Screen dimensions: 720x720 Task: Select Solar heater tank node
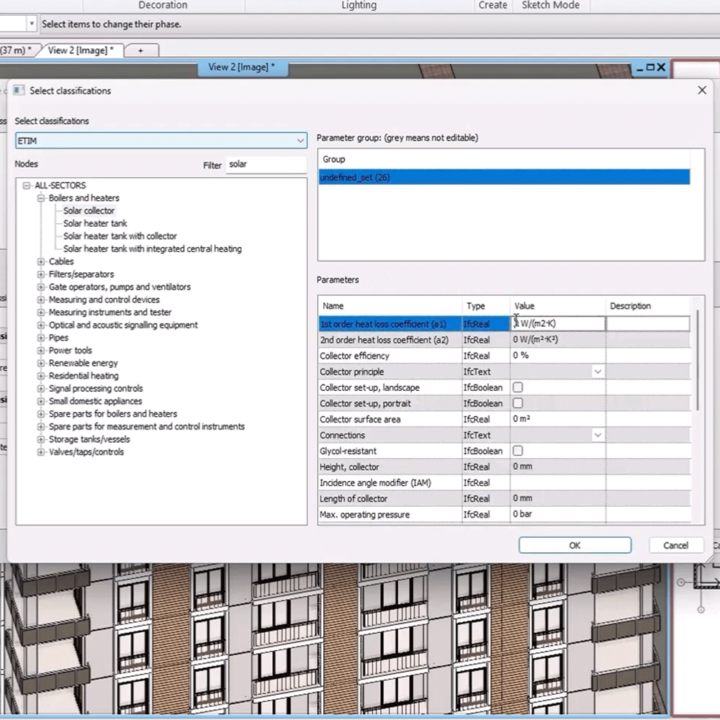pyautogui.click(x=95, y=224)
